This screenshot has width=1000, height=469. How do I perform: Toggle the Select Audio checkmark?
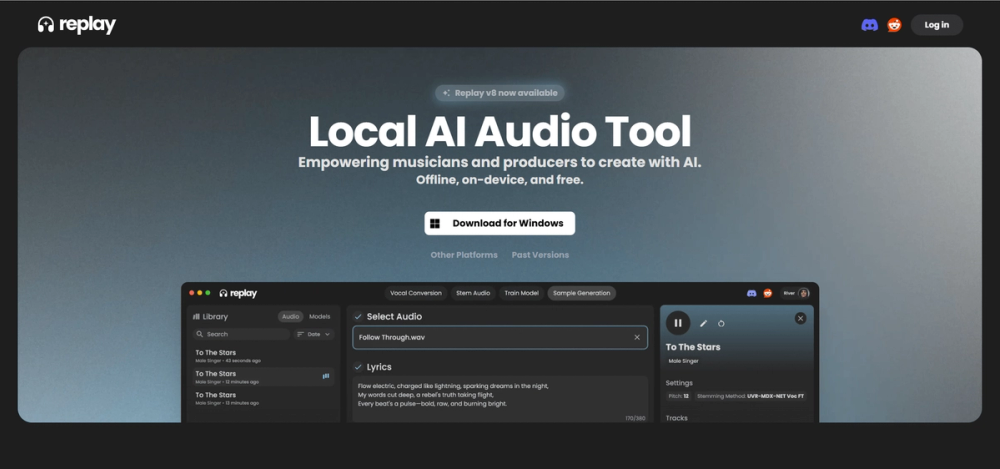coord(358,316)
